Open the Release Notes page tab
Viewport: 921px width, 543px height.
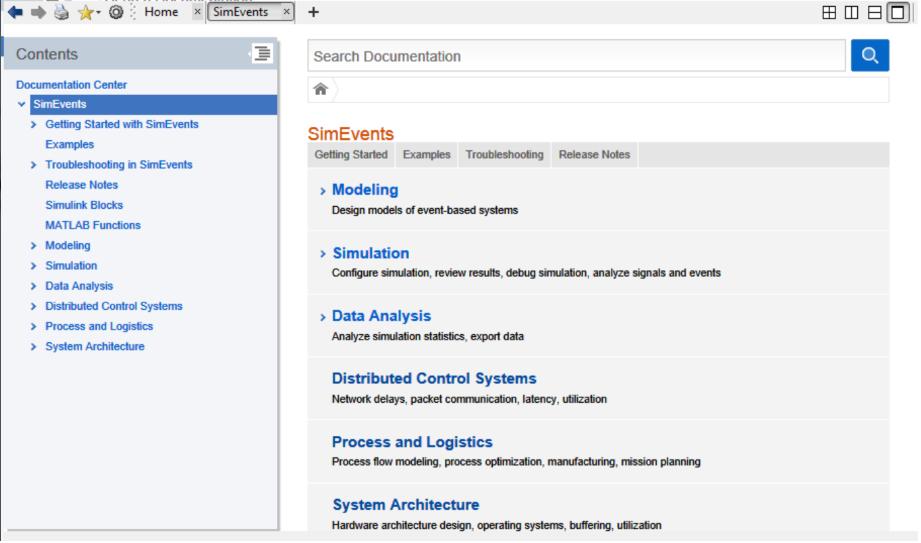click(594, 155)
